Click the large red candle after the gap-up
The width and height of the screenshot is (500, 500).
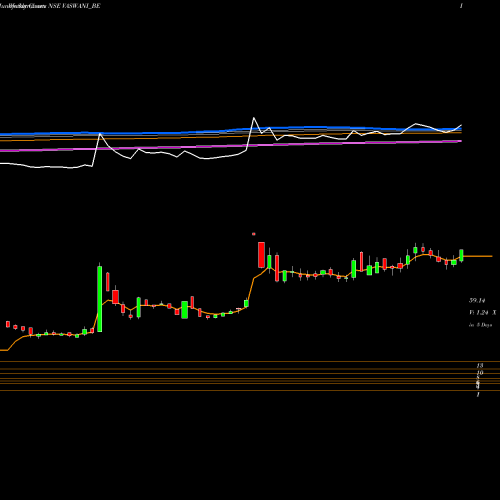pyautogui.click(x=261, y=255)
